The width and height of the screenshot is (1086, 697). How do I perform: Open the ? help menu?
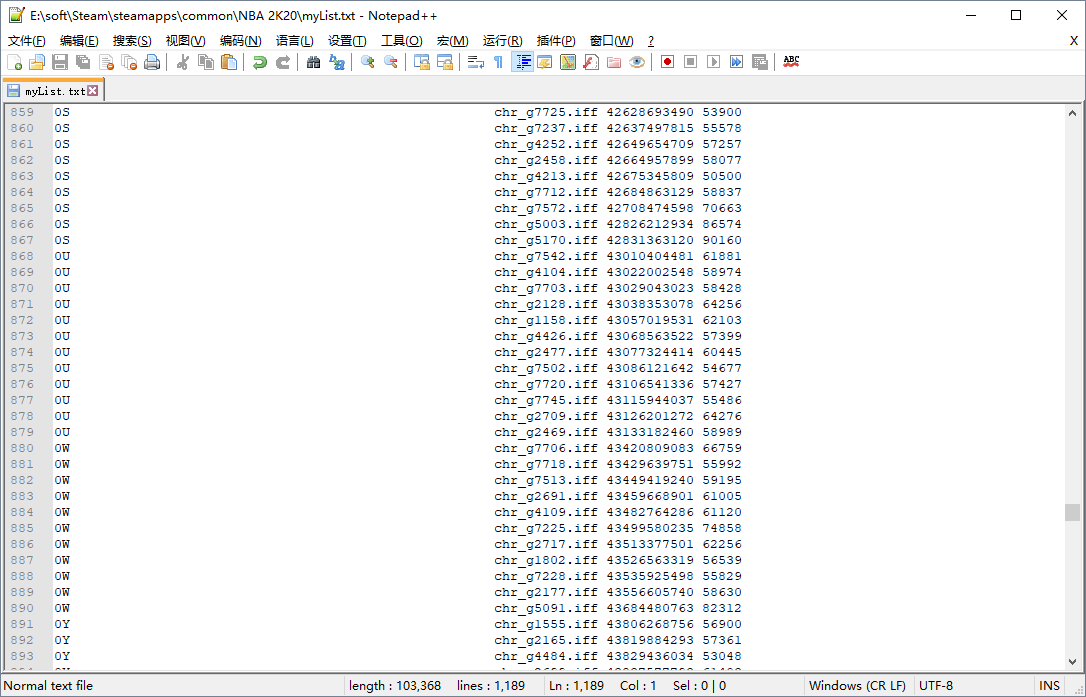coord(650,41)
